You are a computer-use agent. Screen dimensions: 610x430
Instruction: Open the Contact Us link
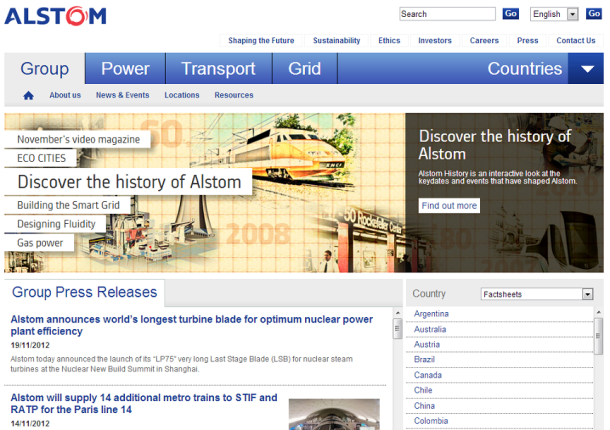(x=576, y=40)
